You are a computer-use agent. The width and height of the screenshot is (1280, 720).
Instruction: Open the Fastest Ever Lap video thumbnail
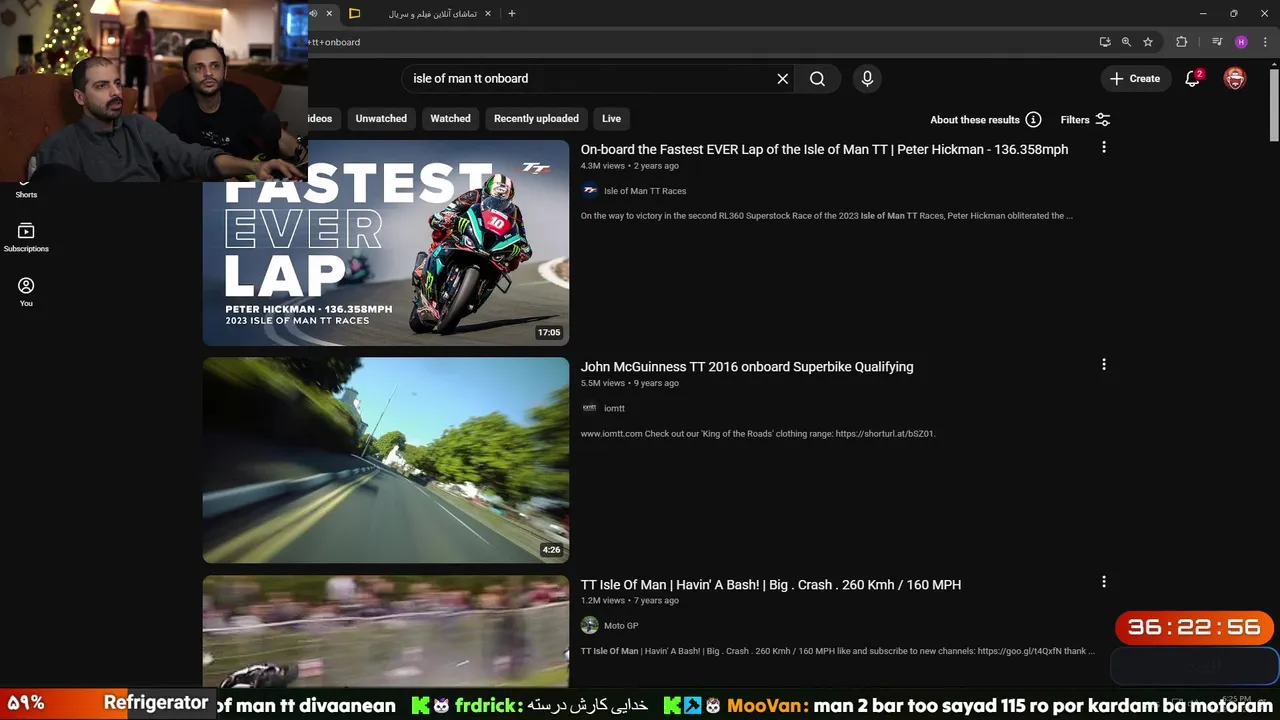pos(386,243)
